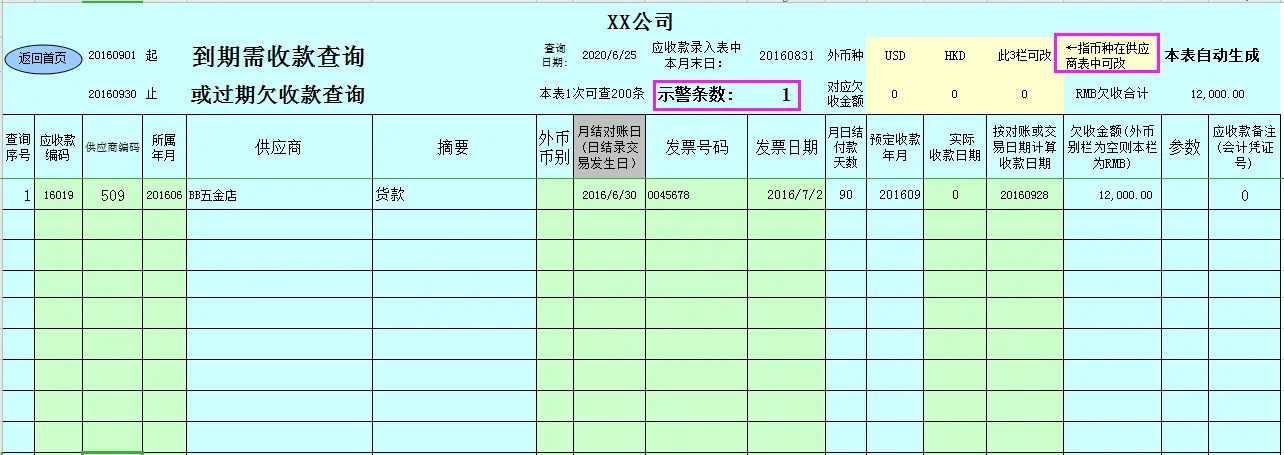
Task: Select the 供应商 column header
Action: (279, 147)
